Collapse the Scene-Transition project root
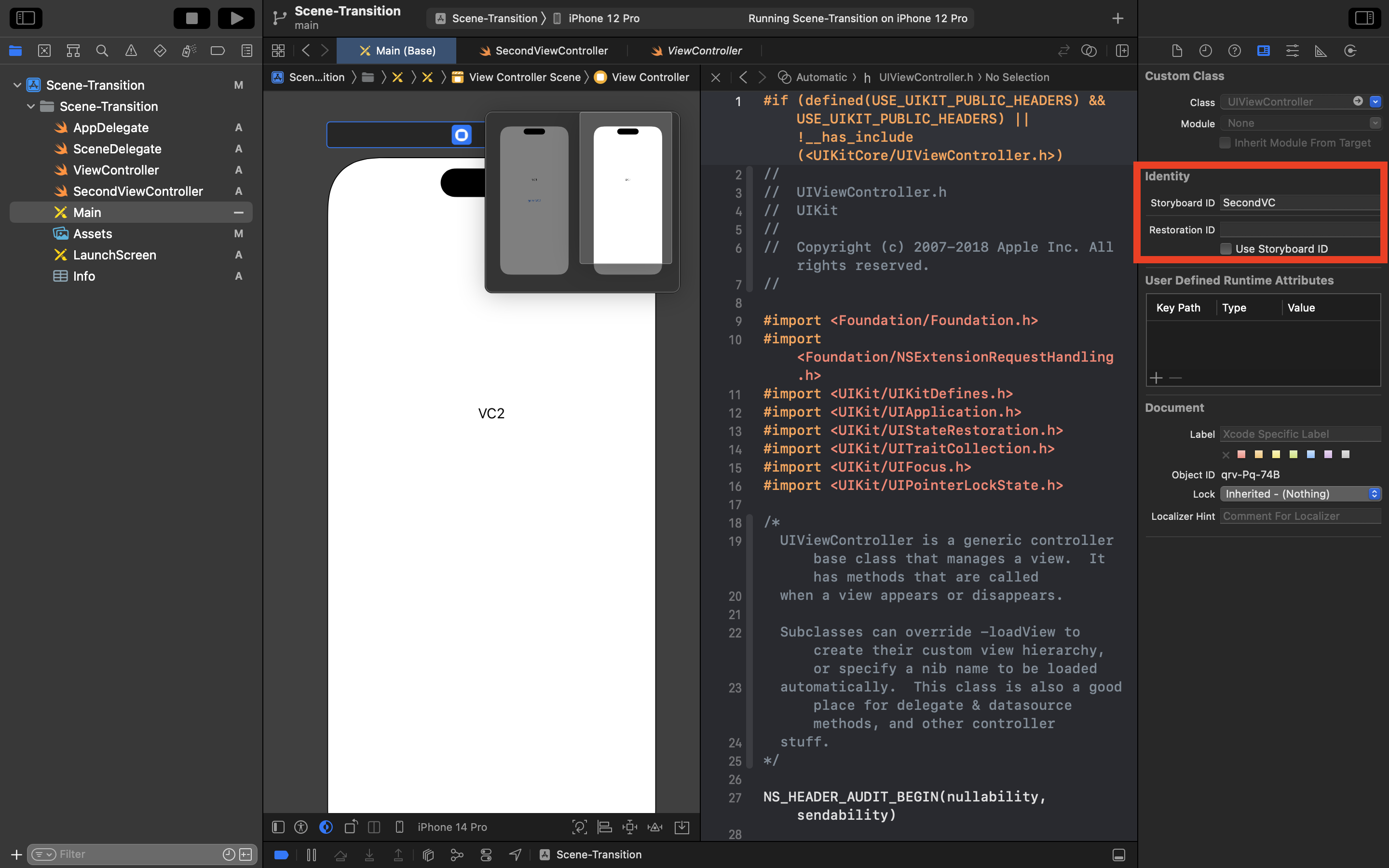The image size is (1389, 868). click(17, 85)
